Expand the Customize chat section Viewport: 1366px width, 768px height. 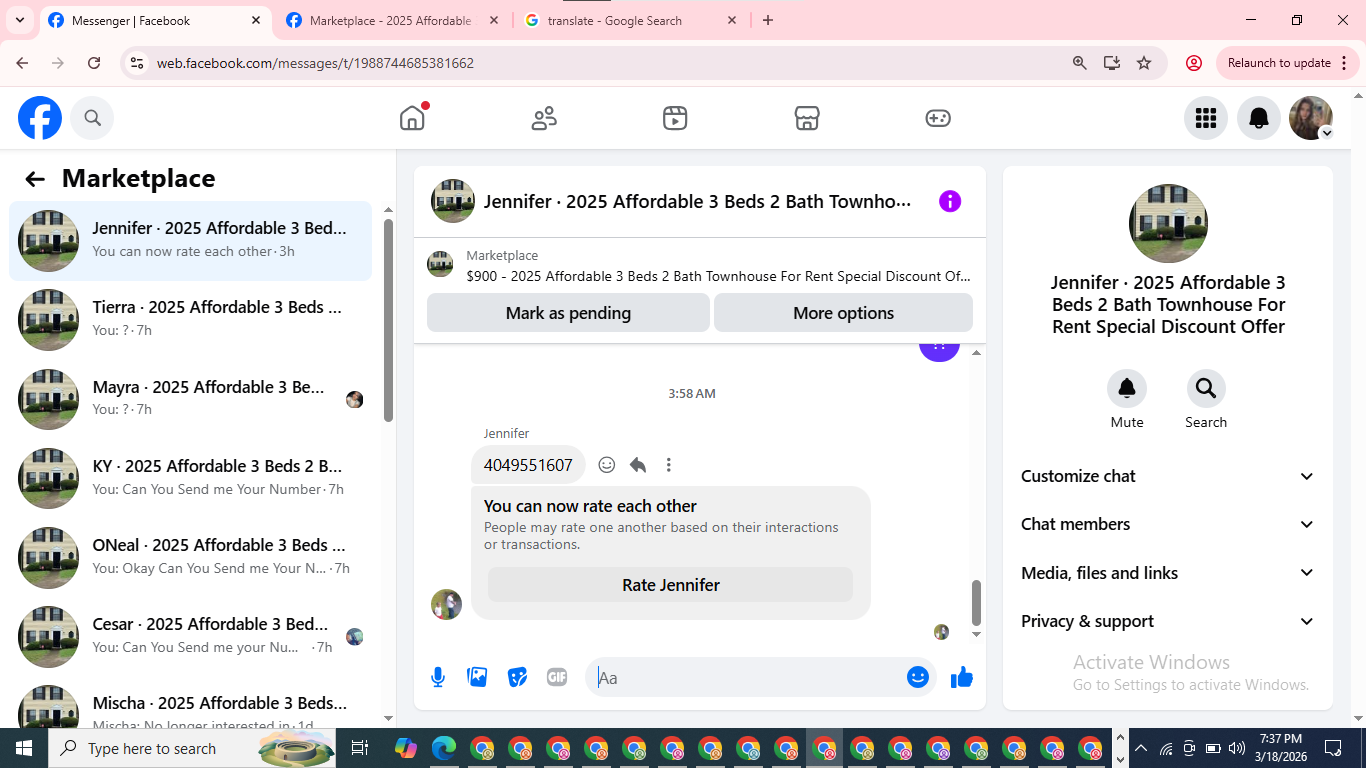click(x=1168, y=476)
